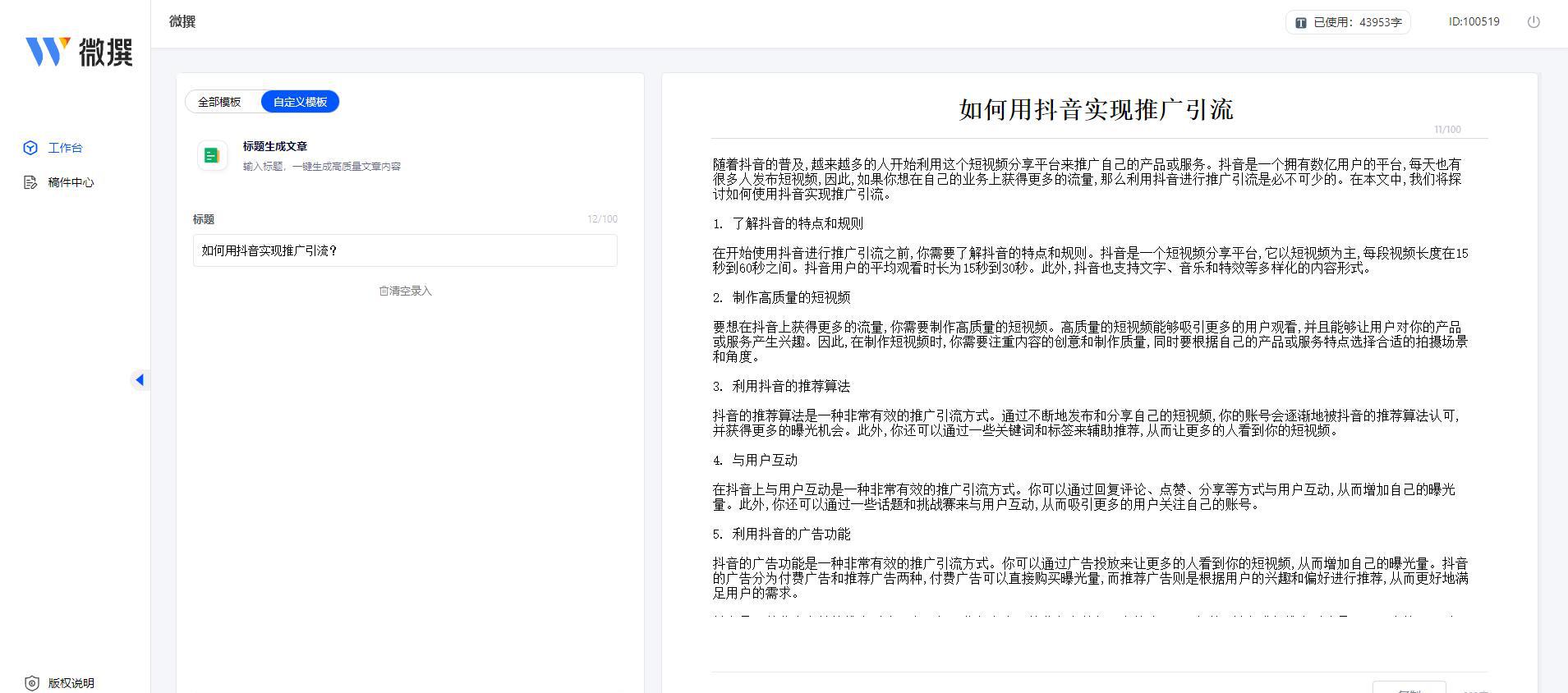The width and height of the screenshot is (1568, 693).
Task: Switch to the 全部模板 tab
Action: (219, 102)
